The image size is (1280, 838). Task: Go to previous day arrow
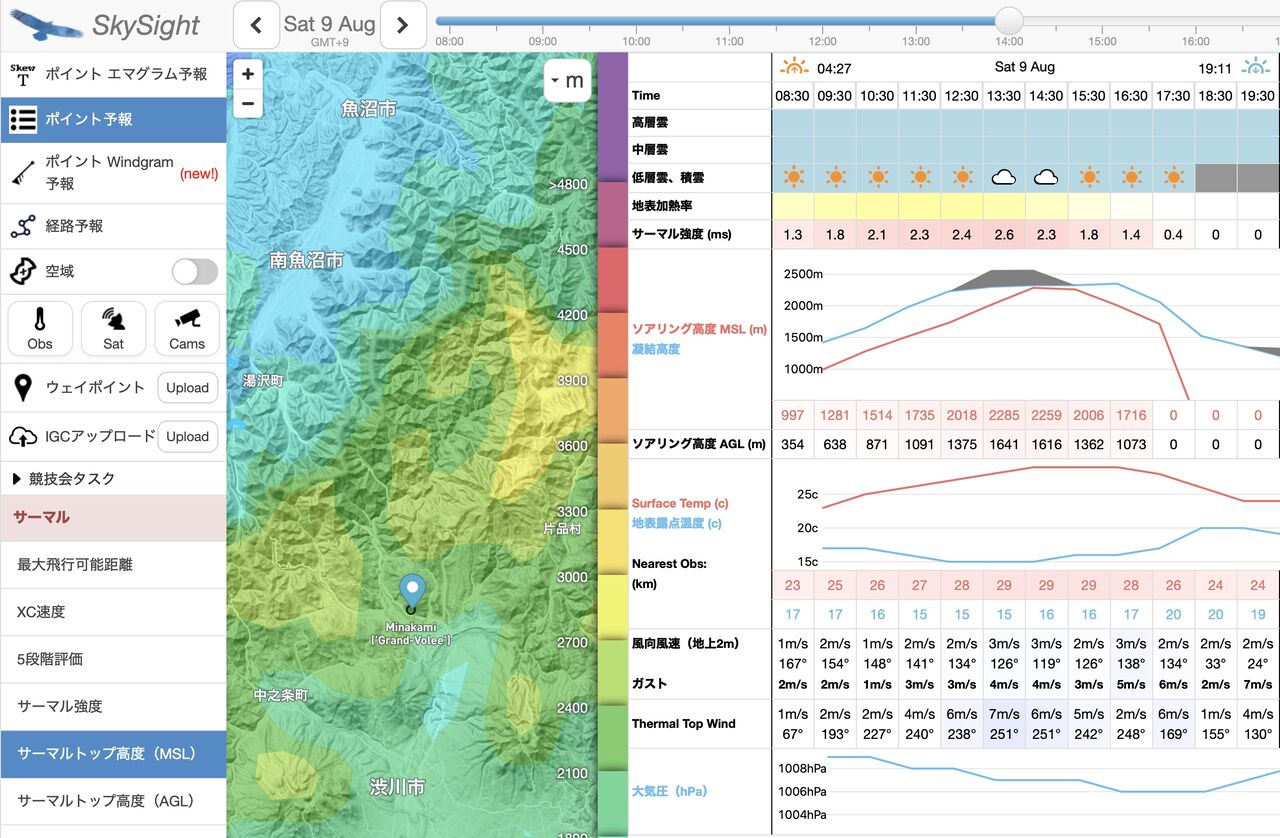point(256,25)
